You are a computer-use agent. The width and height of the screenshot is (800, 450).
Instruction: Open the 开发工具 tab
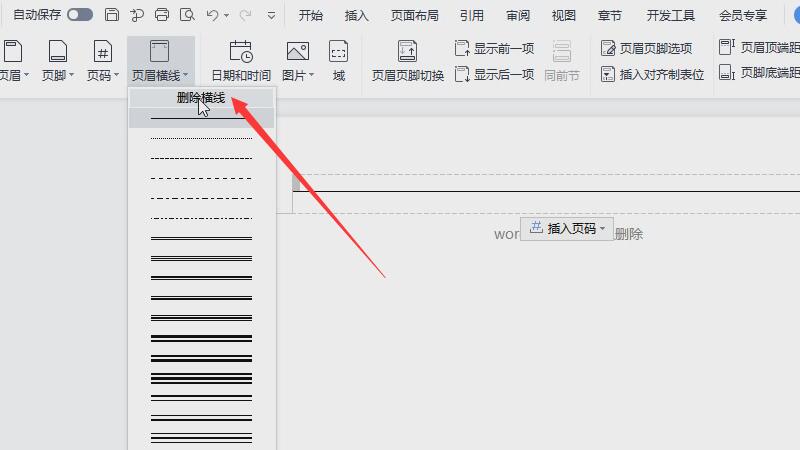pyautogui.click(x=670, y=16)
